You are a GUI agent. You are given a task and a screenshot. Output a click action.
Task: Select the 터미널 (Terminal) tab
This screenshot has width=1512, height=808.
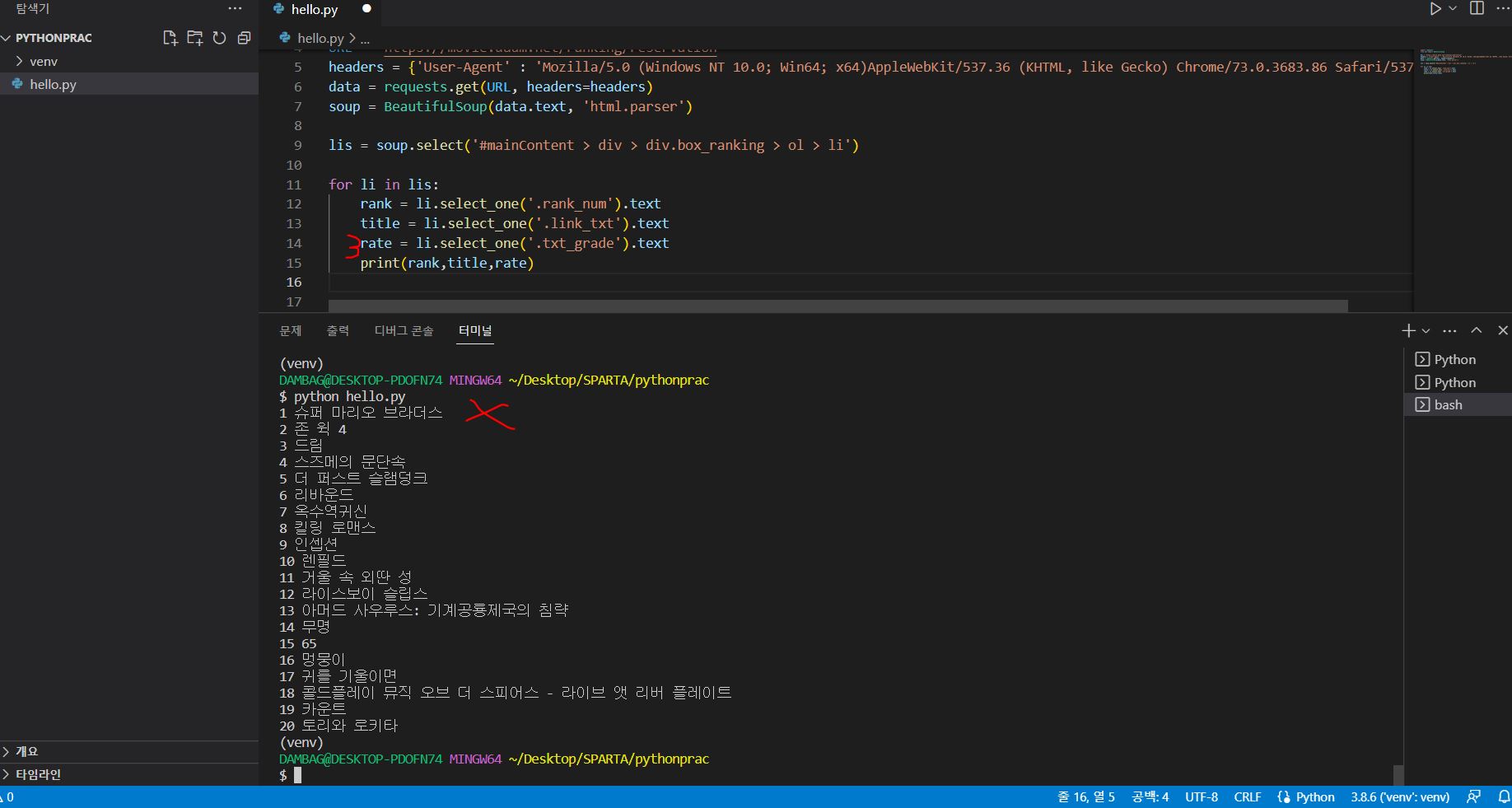475,330
